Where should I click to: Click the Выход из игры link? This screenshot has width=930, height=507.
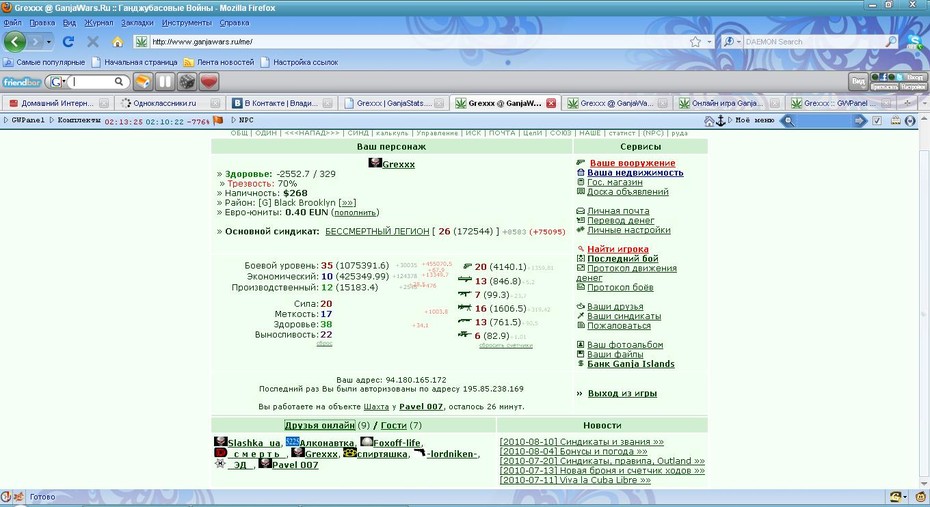pos(622,393)
